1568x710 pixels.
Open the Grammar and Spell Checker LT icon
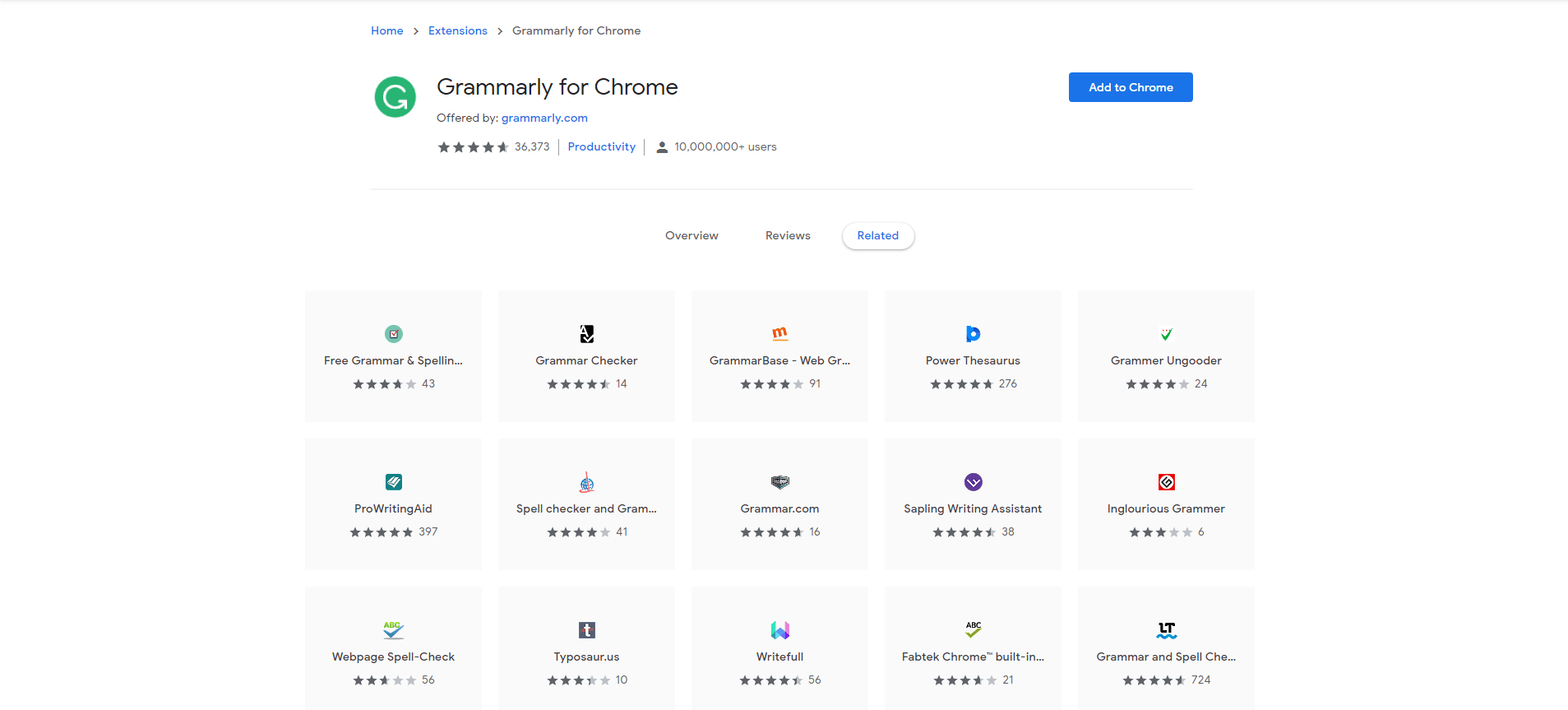(1166, 630)
